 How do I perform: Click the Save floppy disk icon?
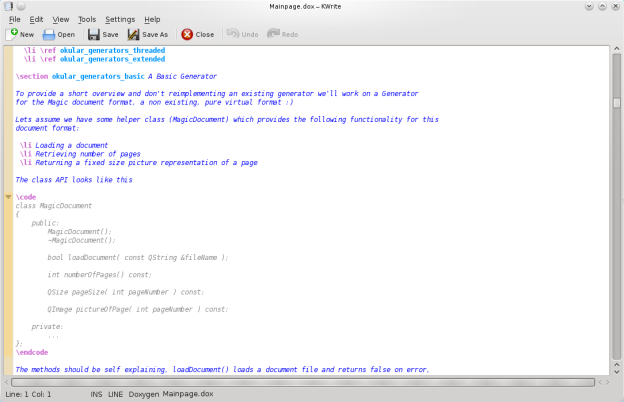click(x=92, y=34)
